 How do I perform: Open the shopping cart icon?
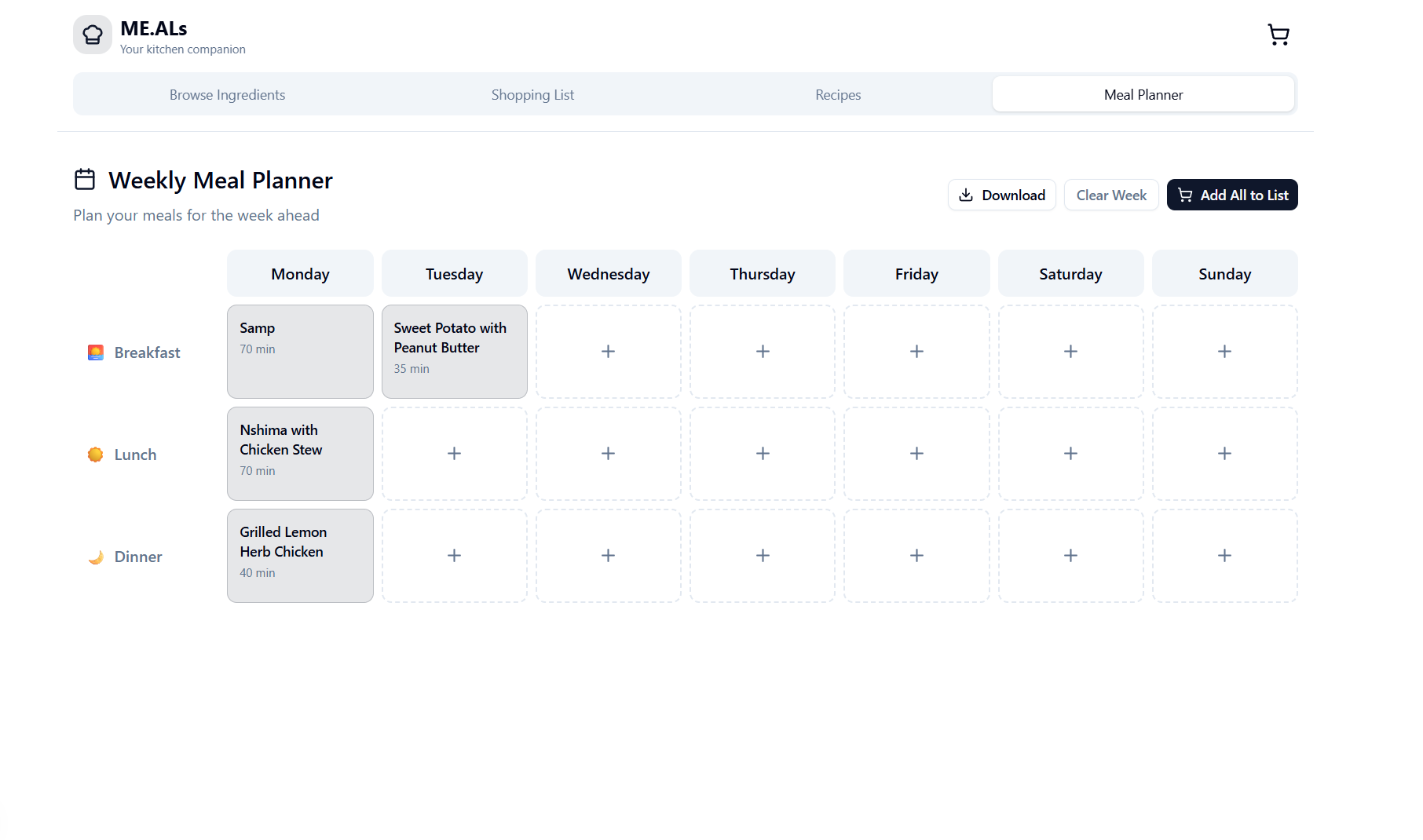click(1278, 35)
